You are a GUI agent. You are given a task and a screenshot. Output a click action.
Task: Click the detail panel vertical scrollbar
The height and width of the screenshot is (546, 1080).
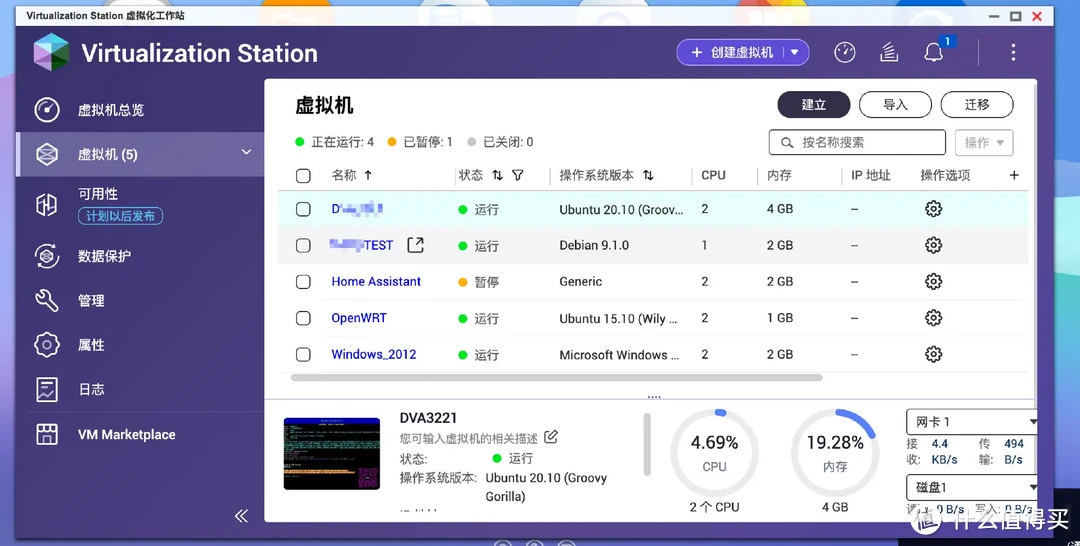647,445
